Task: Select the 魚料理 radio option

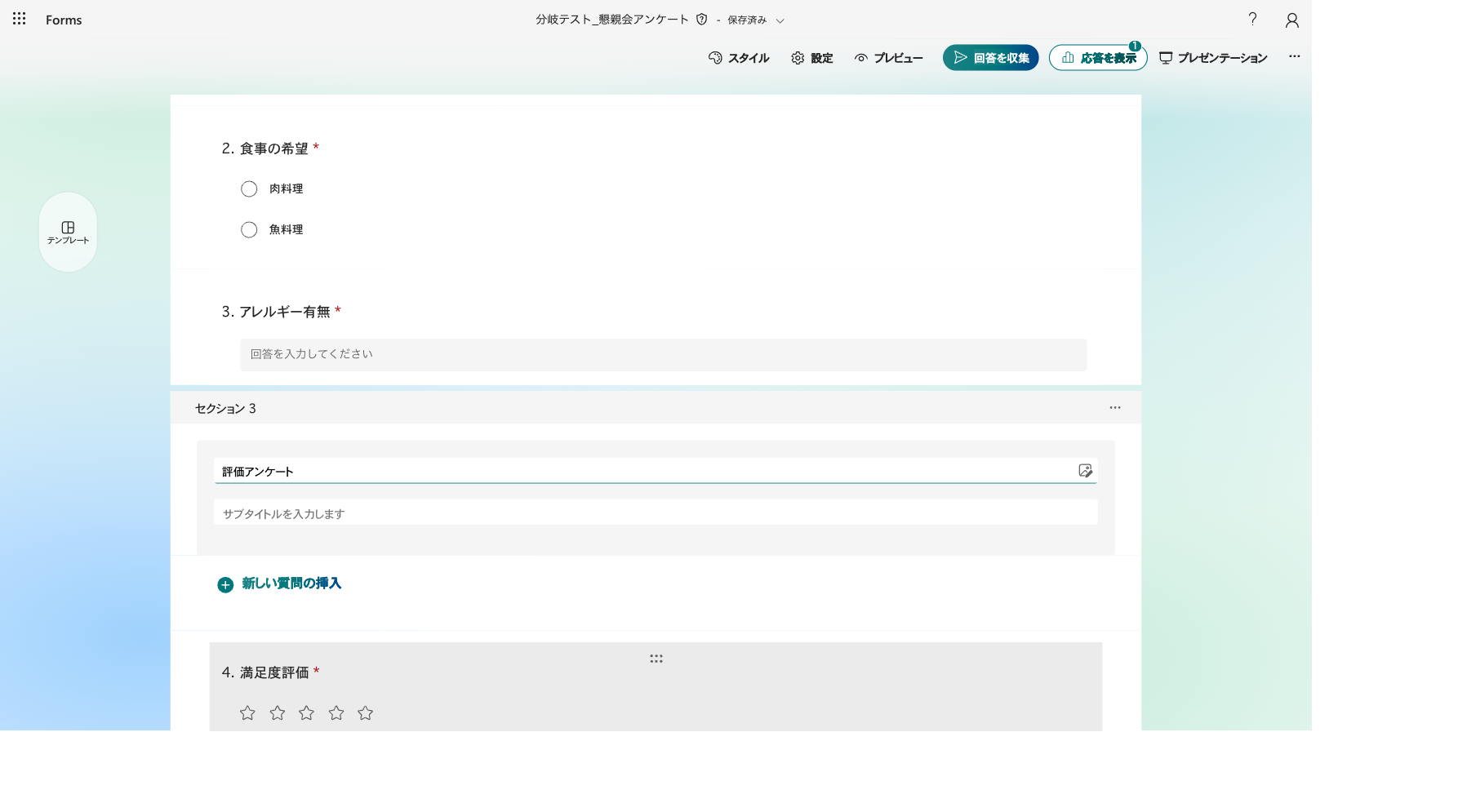Action: point(249,229)
